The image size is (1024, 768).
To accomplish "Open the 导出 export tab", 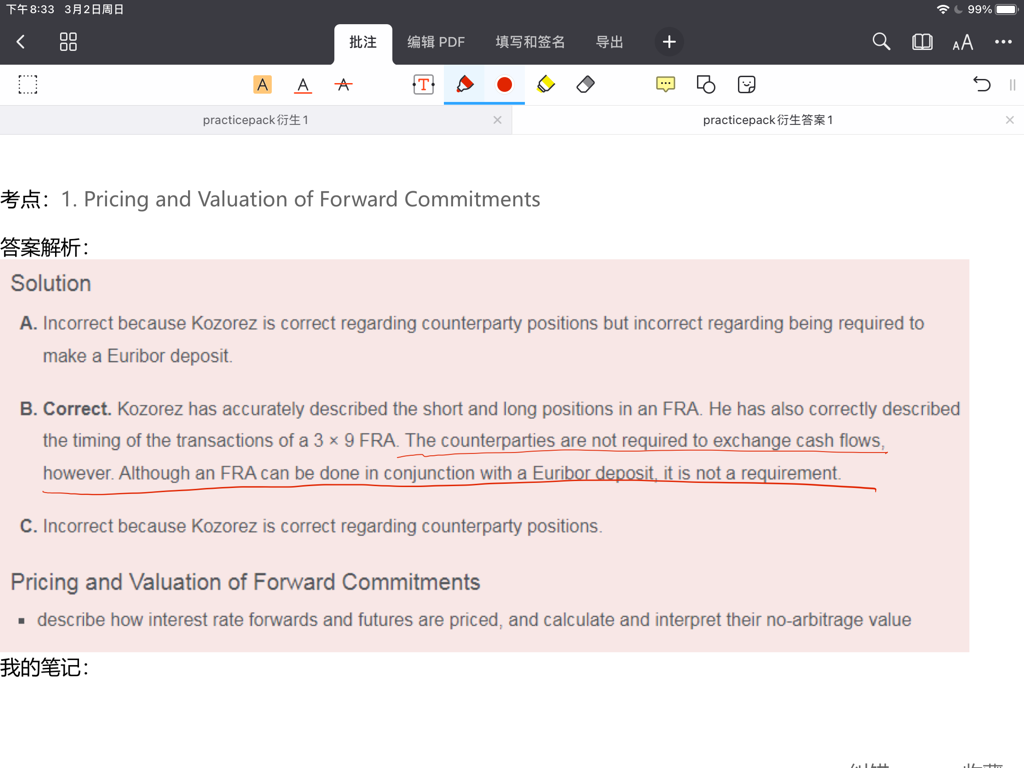I will [609, 42].
